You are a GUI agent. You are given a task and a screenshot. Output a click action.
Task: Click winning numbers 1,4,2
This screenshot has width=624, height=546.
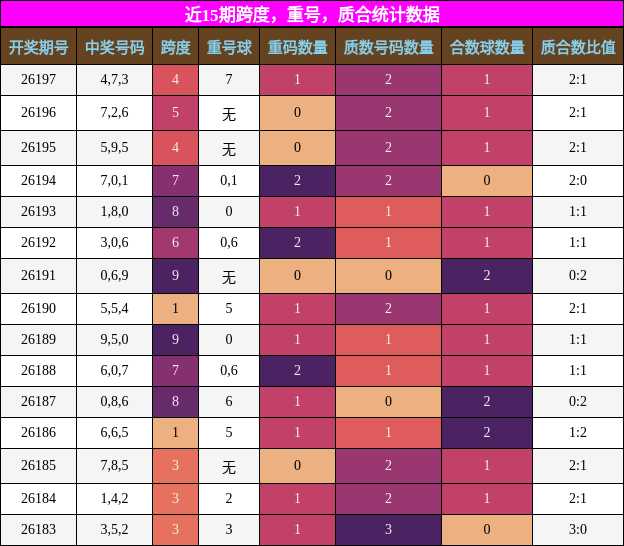tap(115, 499)
